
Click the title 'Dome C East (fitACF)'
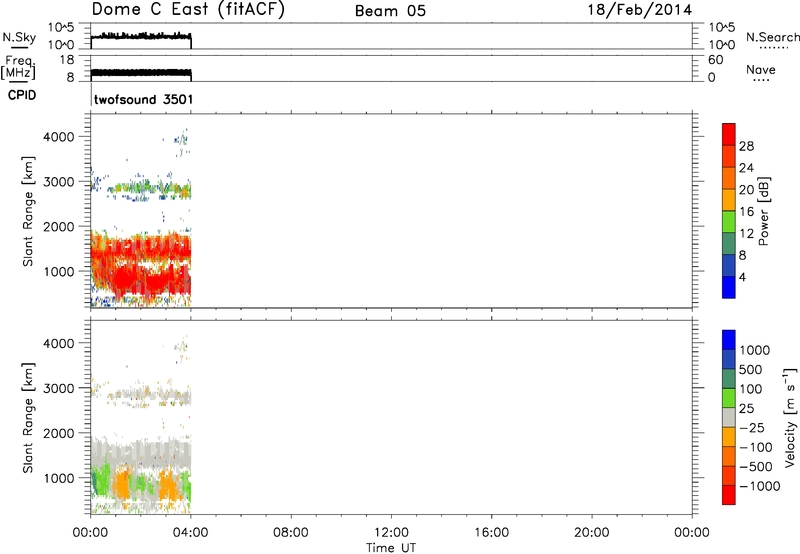tap(188, 10)
